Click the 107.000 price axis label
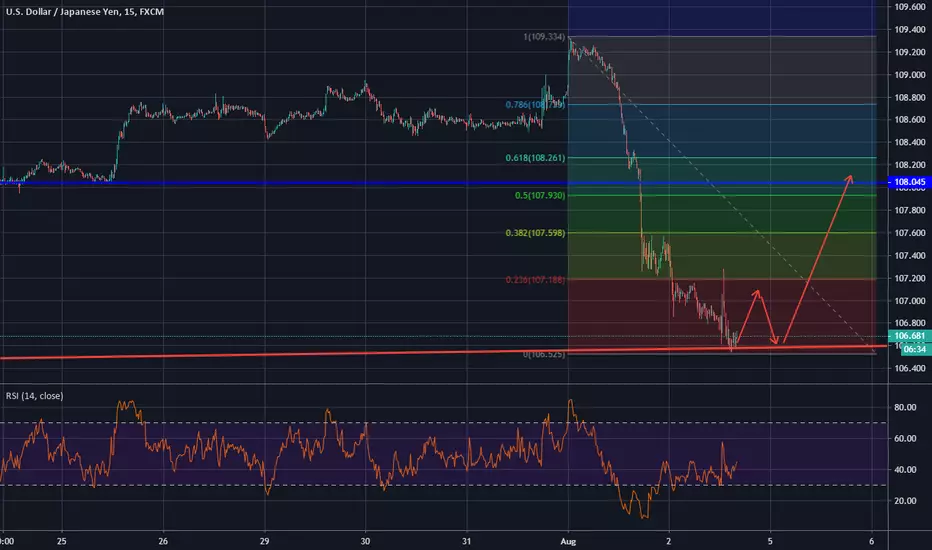This screenshot has height=550, width=932. pos(909,301)
